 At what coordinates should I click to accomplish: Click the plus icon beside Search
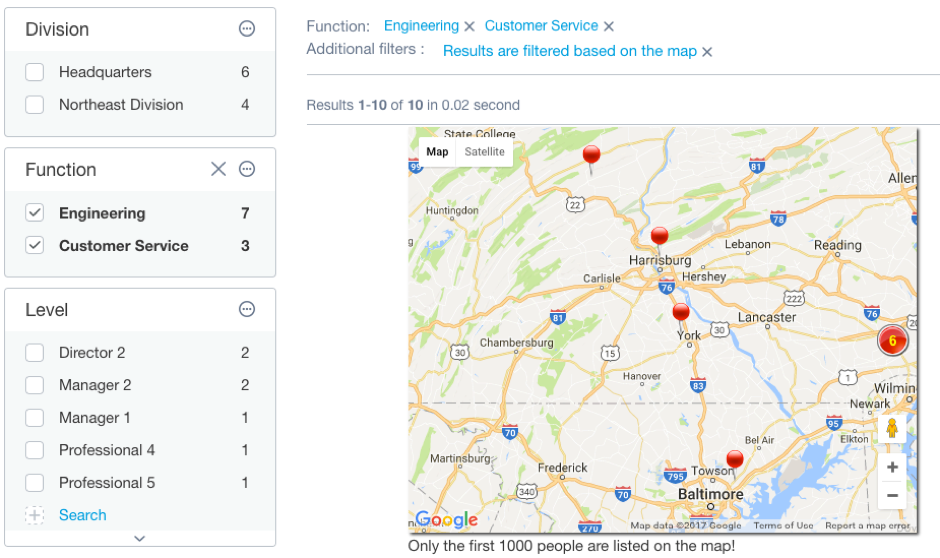[x=35, y=515]
